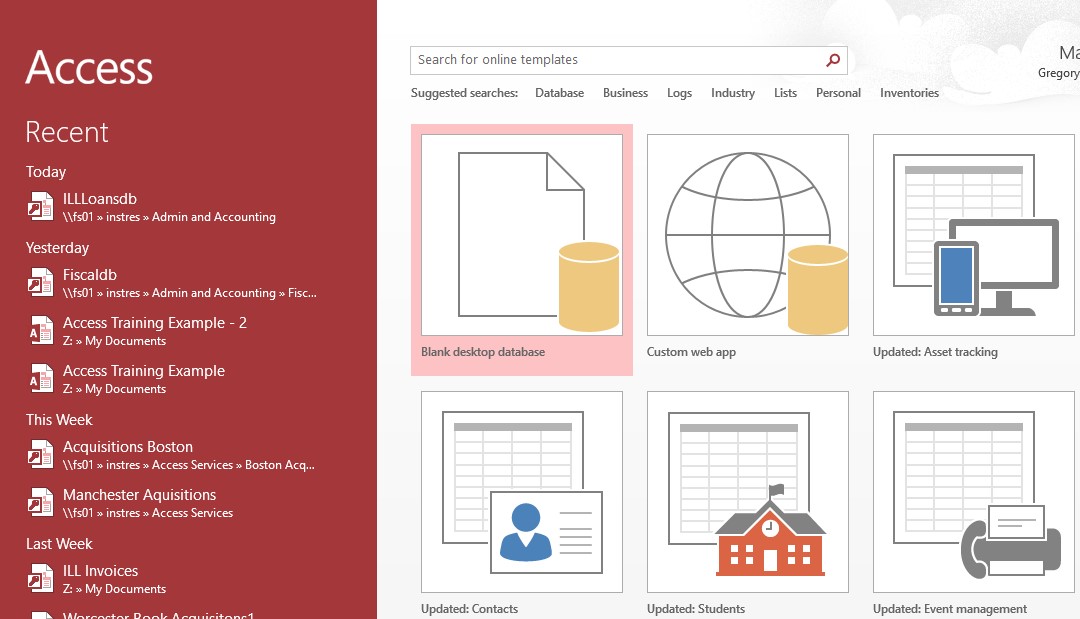
Task: Open the Manchester Aquisitions file icon
Action: (41, 502)
